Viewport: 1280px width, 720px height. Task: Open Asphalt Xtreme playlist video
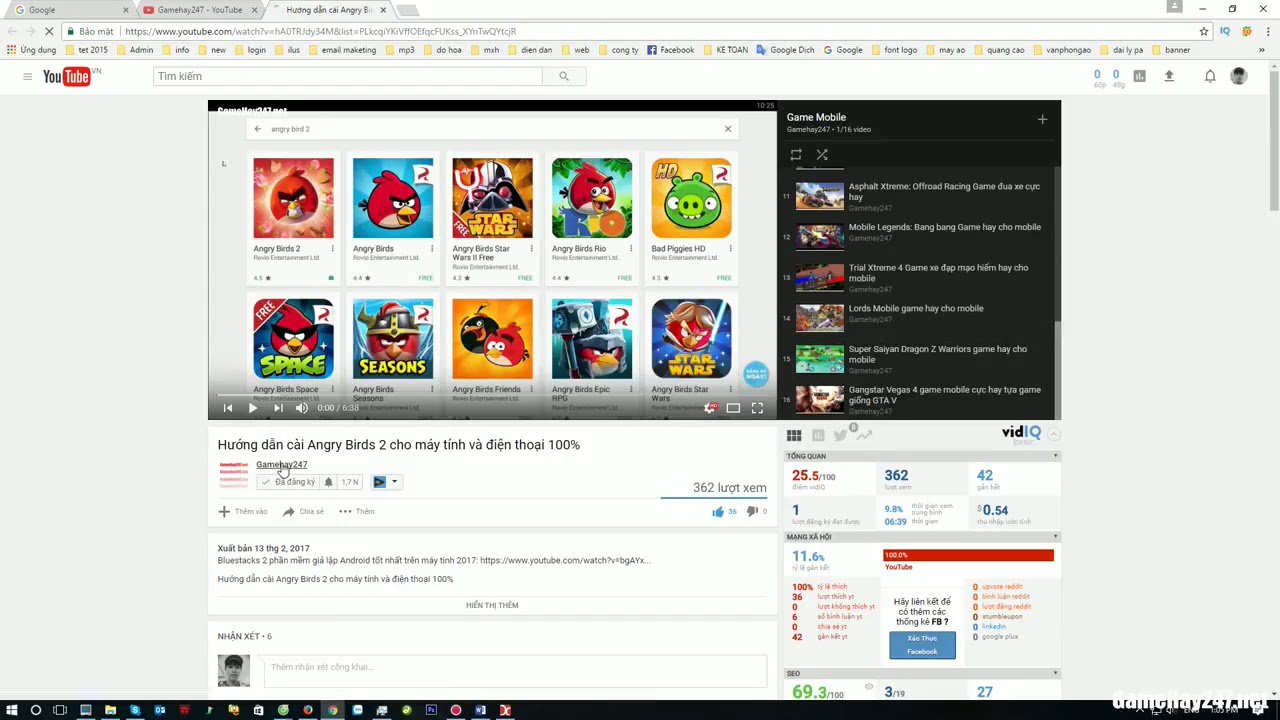[918, 196]
